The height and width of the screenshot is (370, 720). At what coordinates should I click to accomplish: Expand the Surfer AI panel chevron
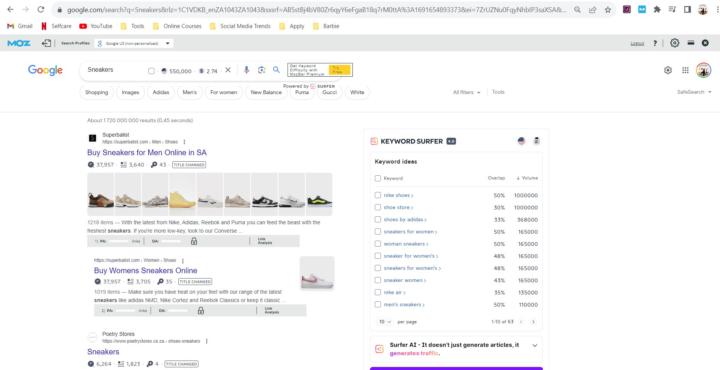click(x=534, y=345)
